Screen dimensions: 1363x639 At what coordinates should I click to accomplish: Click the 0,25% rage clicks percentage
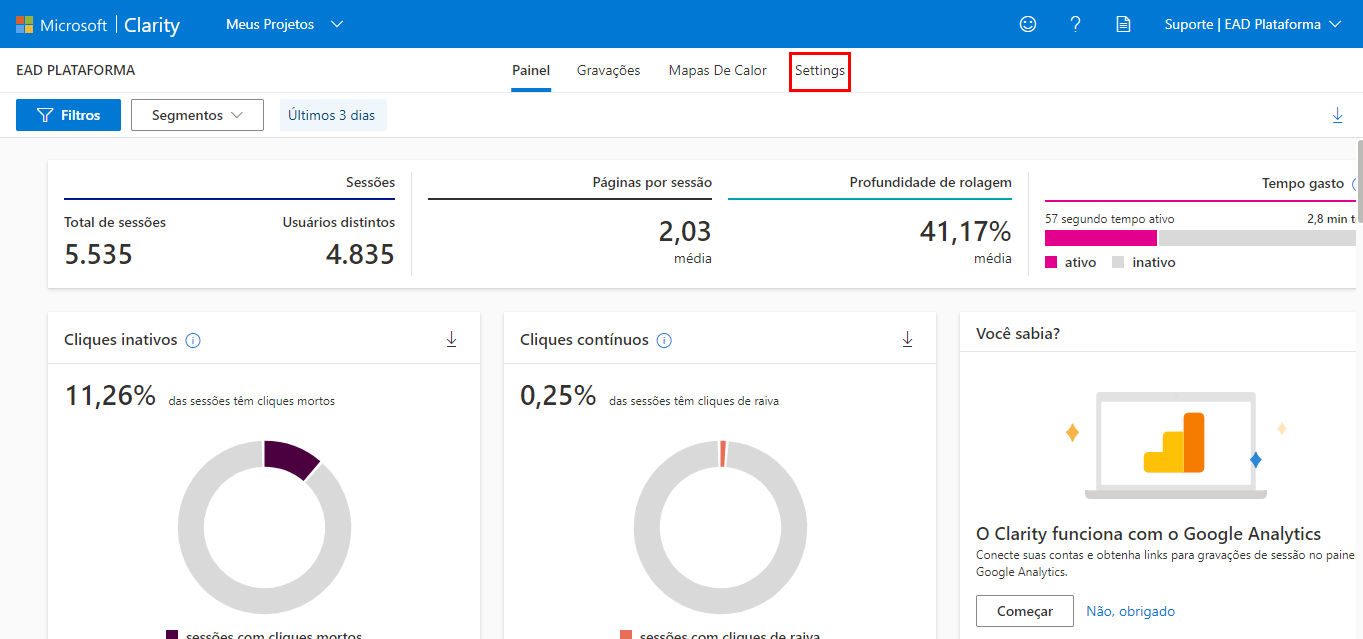coord(558,396)
